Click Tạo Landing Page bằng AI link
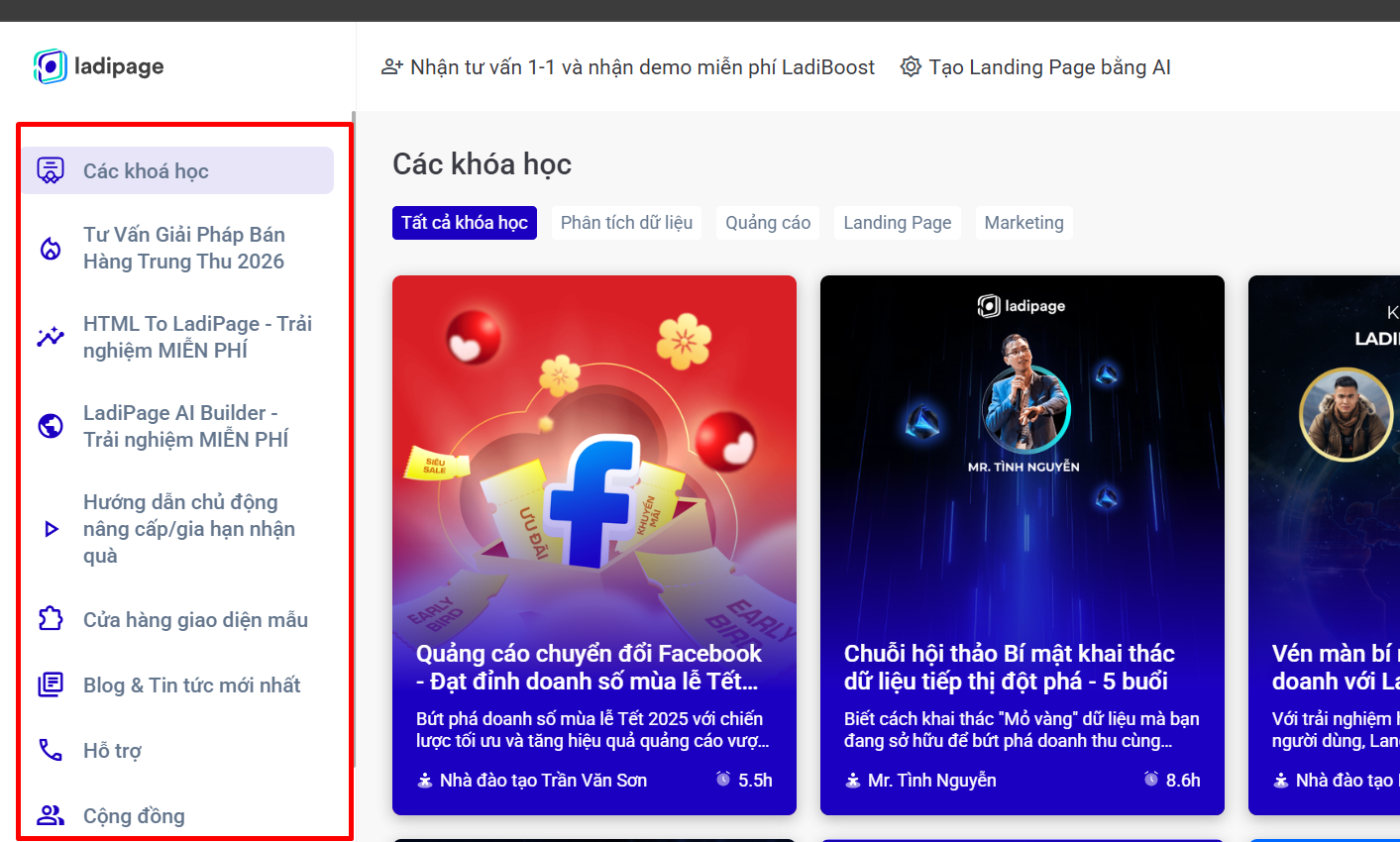The width and height of the screenshot is (1400, 842). [1035, 67]
